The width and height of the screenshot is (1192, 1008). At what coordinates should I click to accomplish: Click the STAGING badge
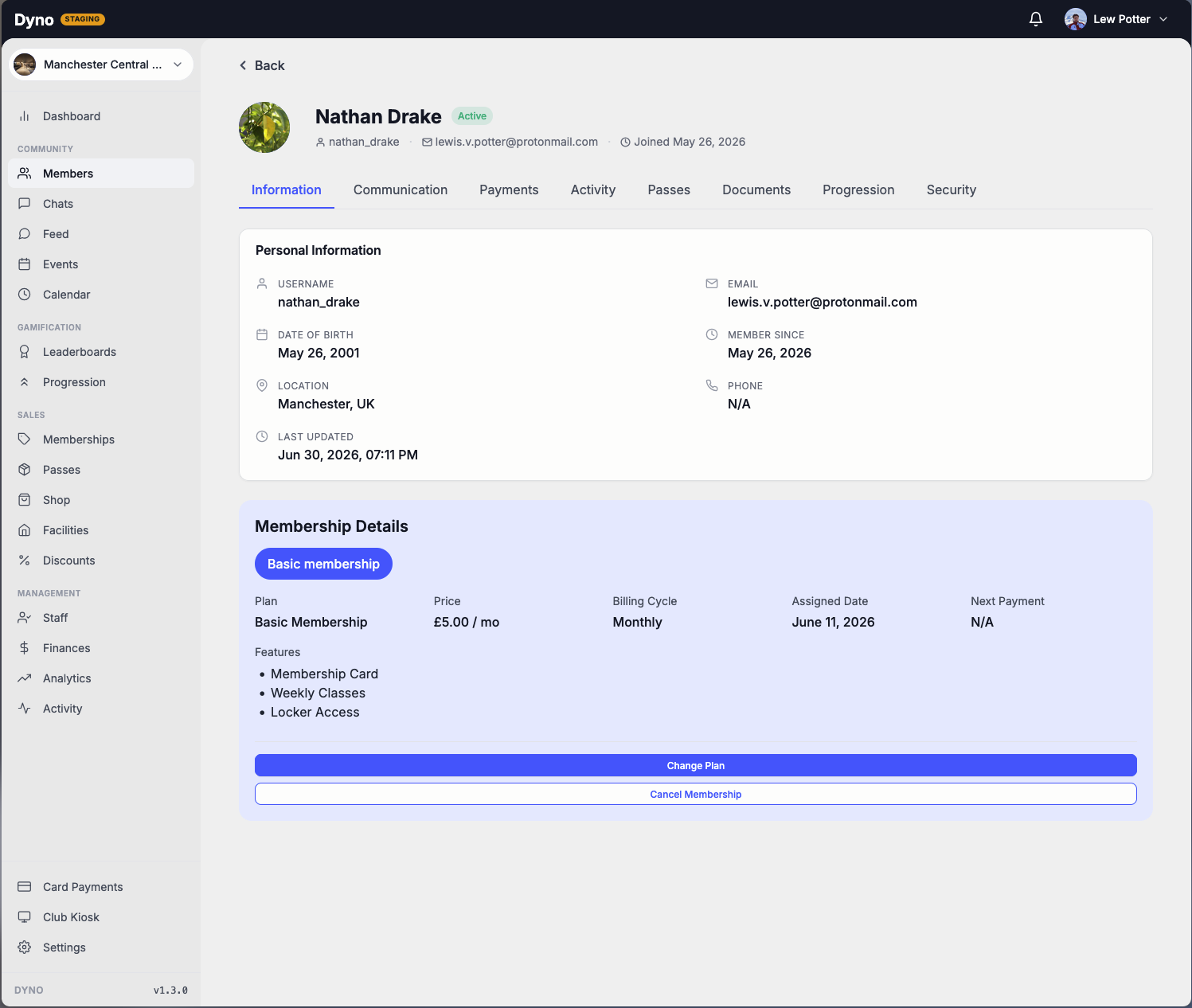coord(83,19)
